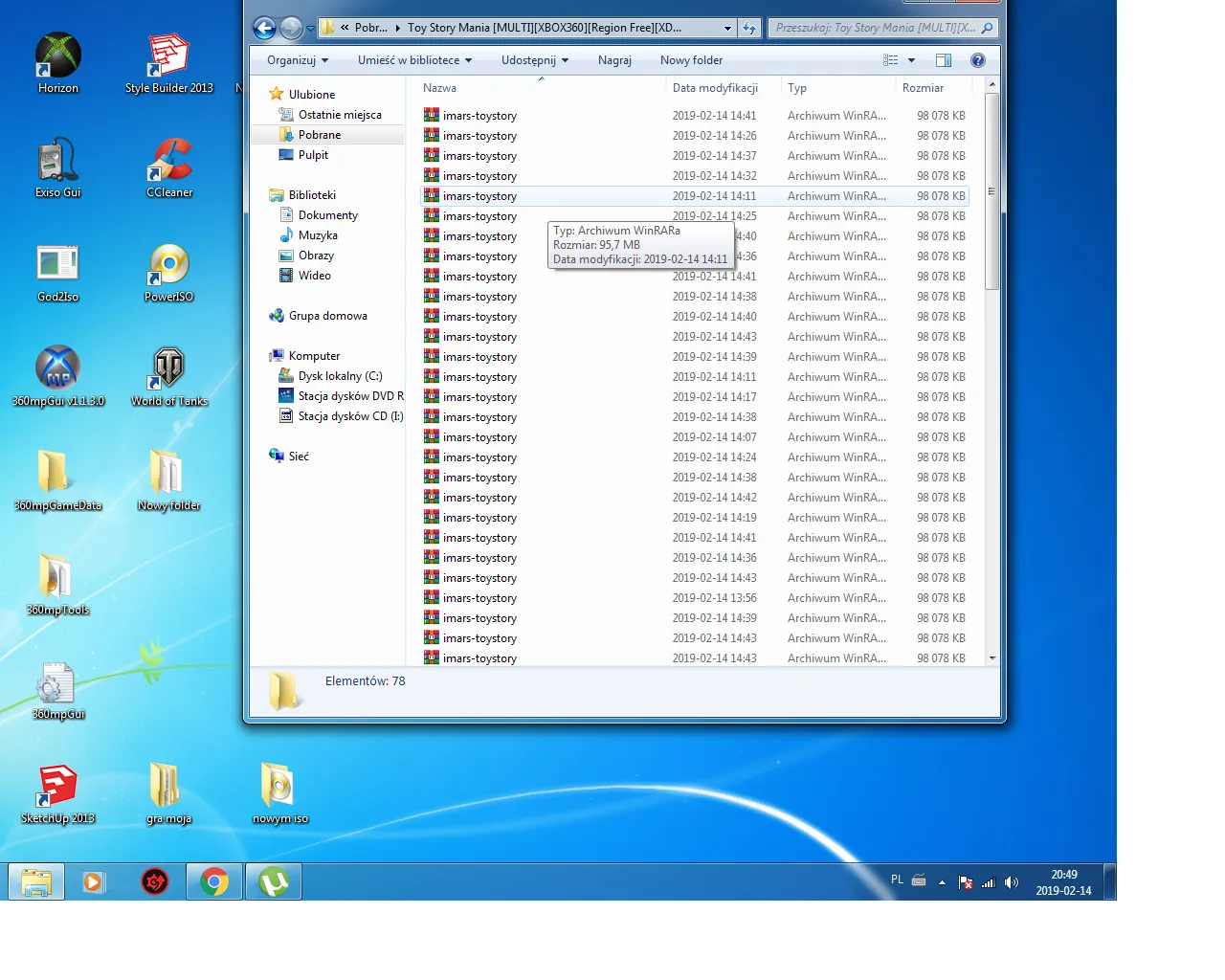1225x980 pixels.
Task: Select the 360mpGui settings file icon
Action: pos(58,689)
